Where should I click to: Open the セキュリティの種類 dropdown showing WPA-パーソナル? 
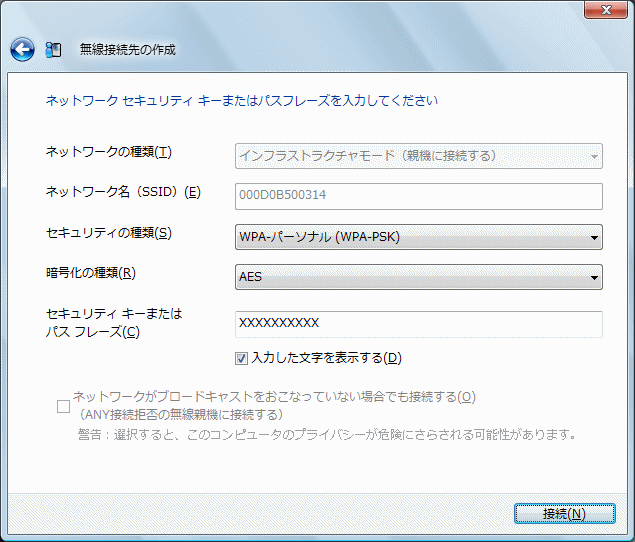[x=418, y=237]
